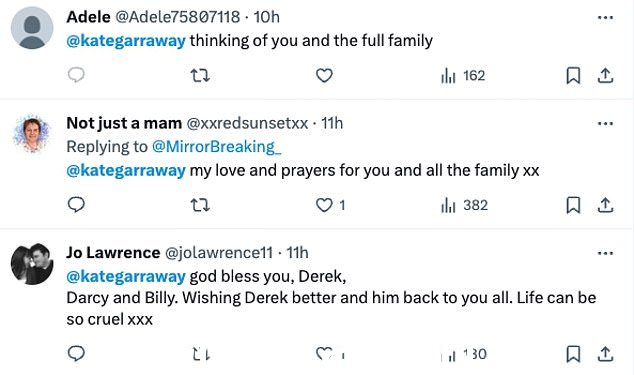This screenshot has width=634, height=375.
Task: Open more options on Adele's tweet
Action: (605, 17)
